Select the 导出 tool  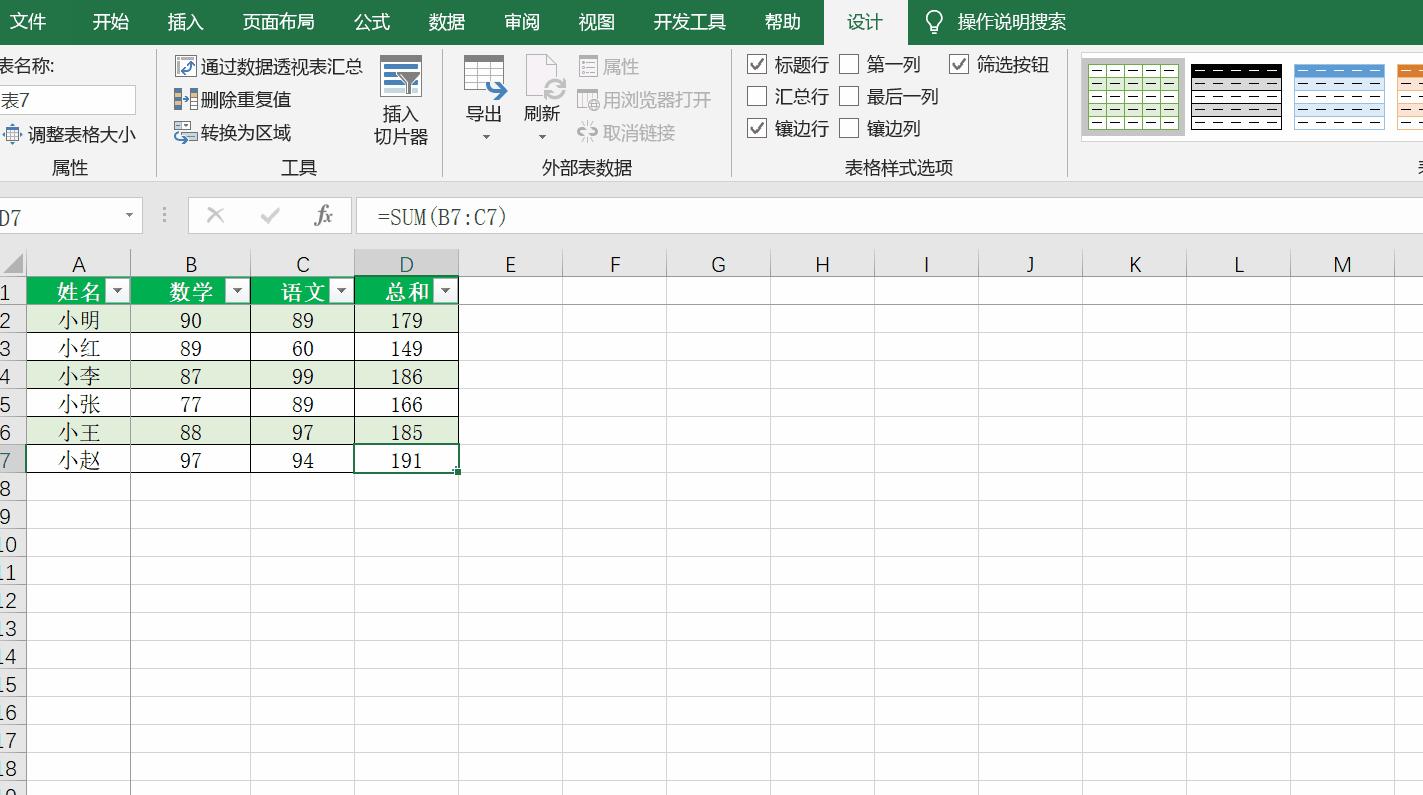tap(484, 95)
